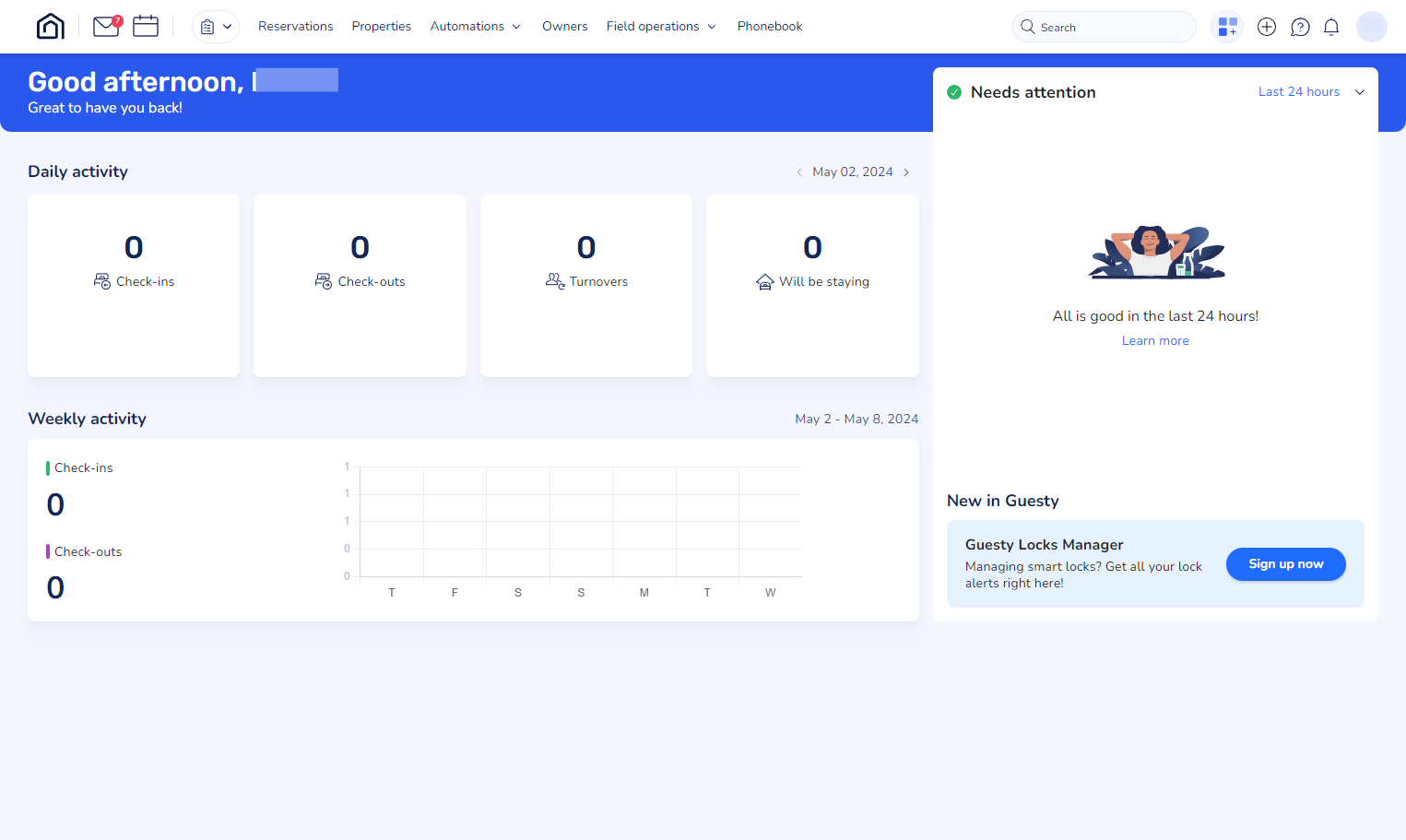Viewport: 1406px width, 840px height.
Task: Open the Guesty home logo
Action: pos(51,27)
